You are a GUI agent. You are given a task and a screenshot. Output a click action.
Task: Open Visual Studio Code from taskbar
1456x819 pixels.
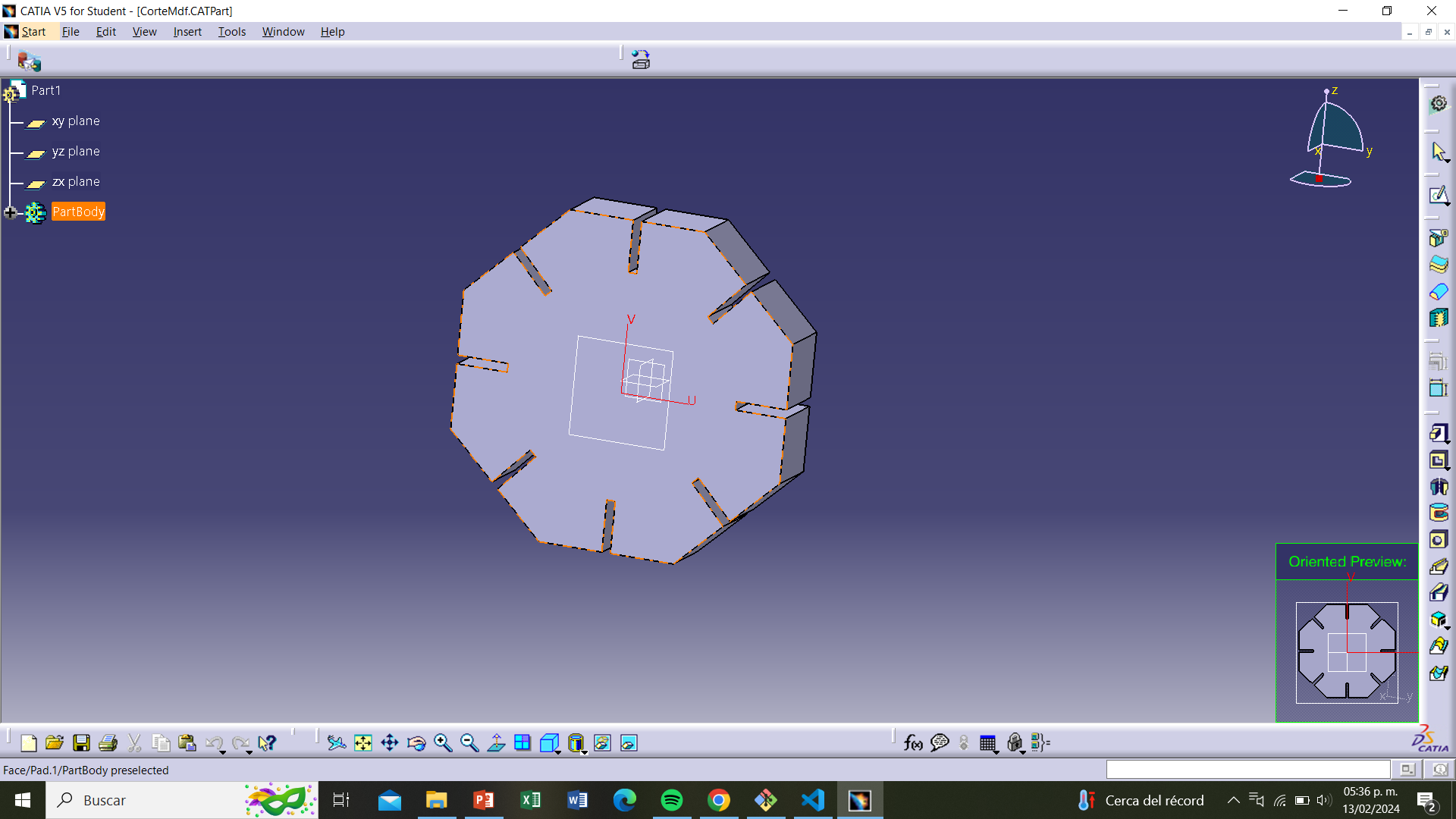pyautogui.click(x=813, y=800)
